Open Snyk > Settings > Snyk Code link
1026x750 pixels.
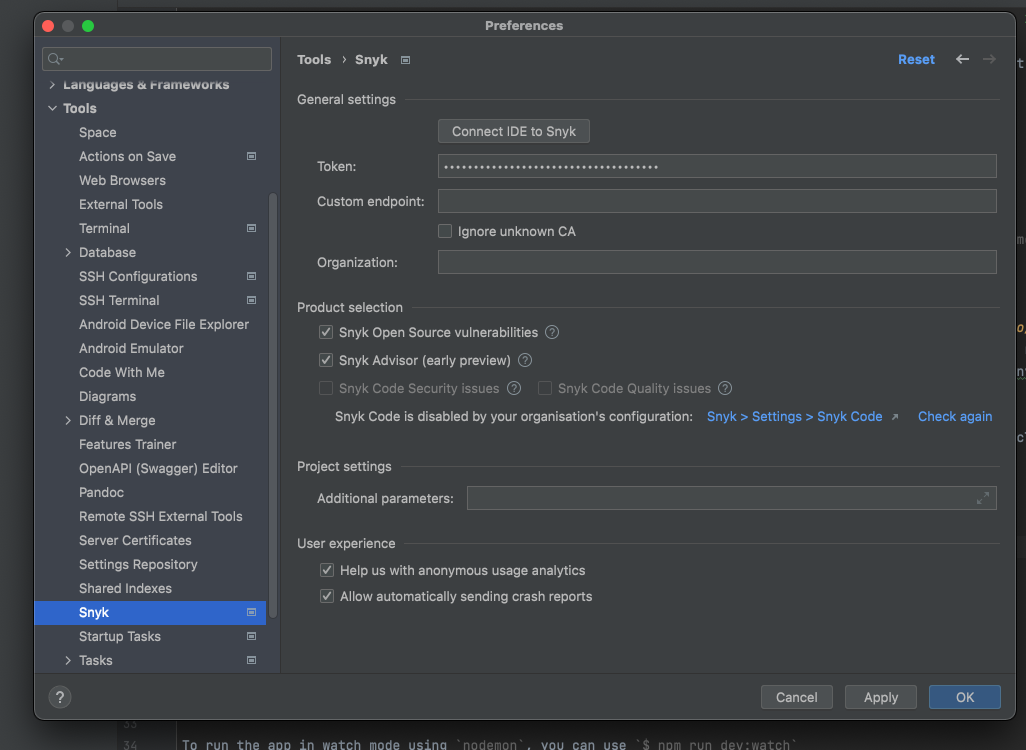[x=794, y=417]
